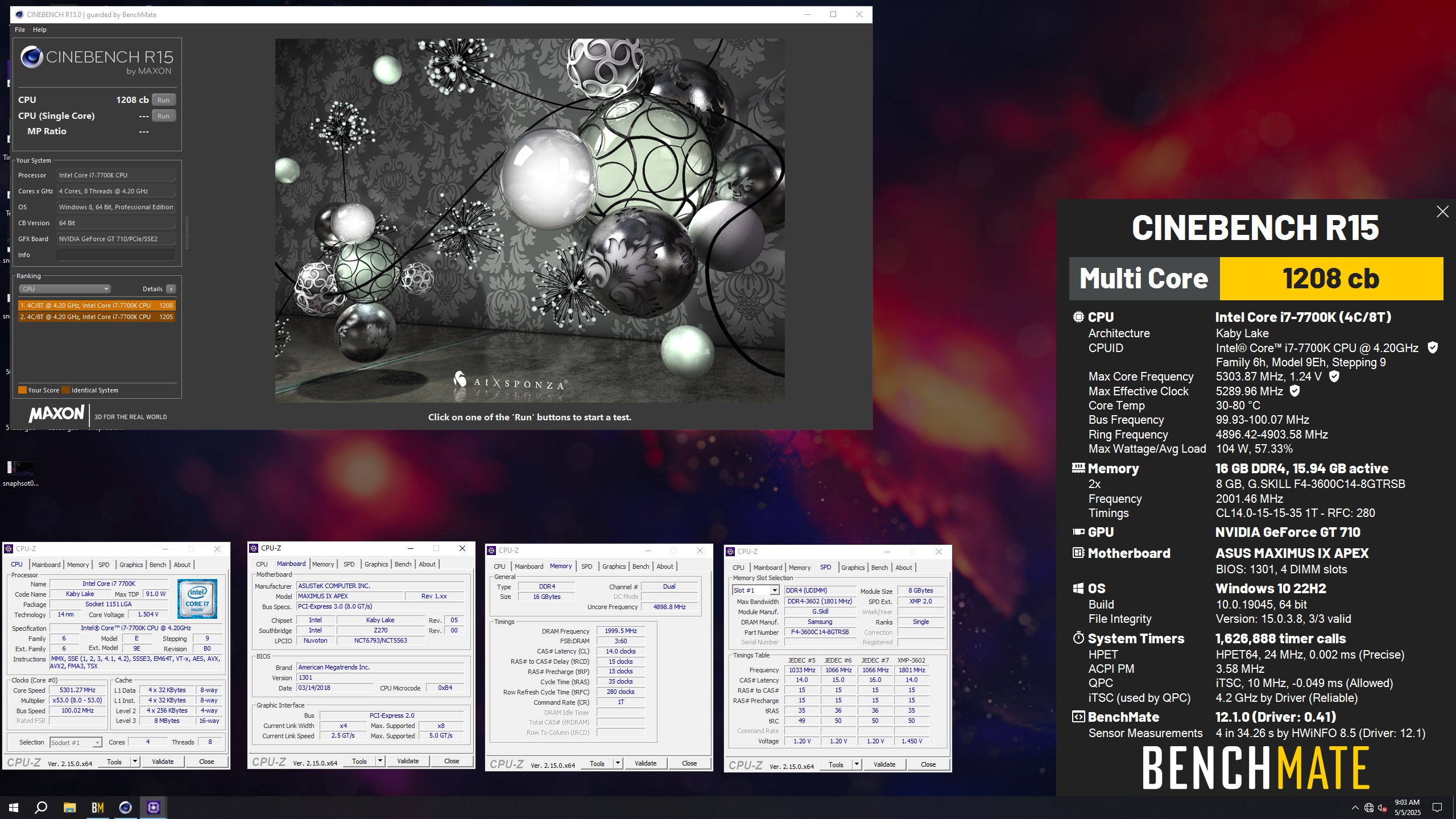Image resolution: width=1456 pixels, height=819 pixels.
Task: Click the Core Speed 5301.27 MHz value
Action: click(x=77, y=690)
